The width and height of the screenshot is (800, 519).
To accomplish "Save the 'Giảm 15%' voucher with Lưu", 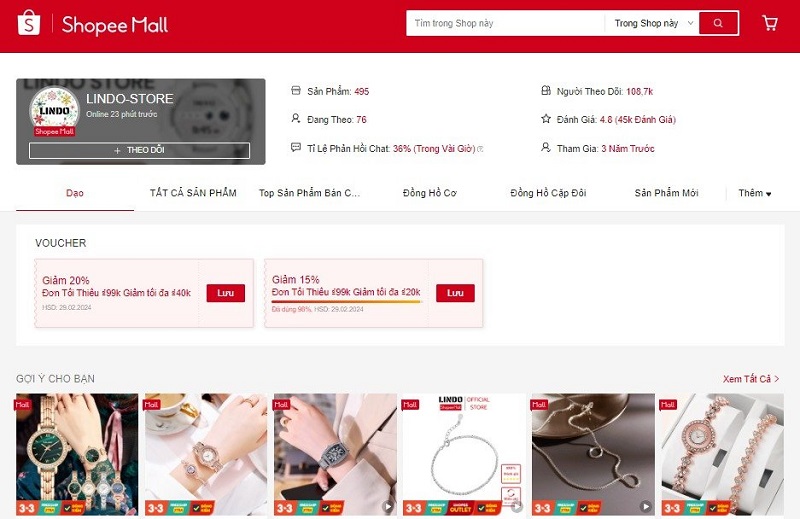I will click(455, 293).
